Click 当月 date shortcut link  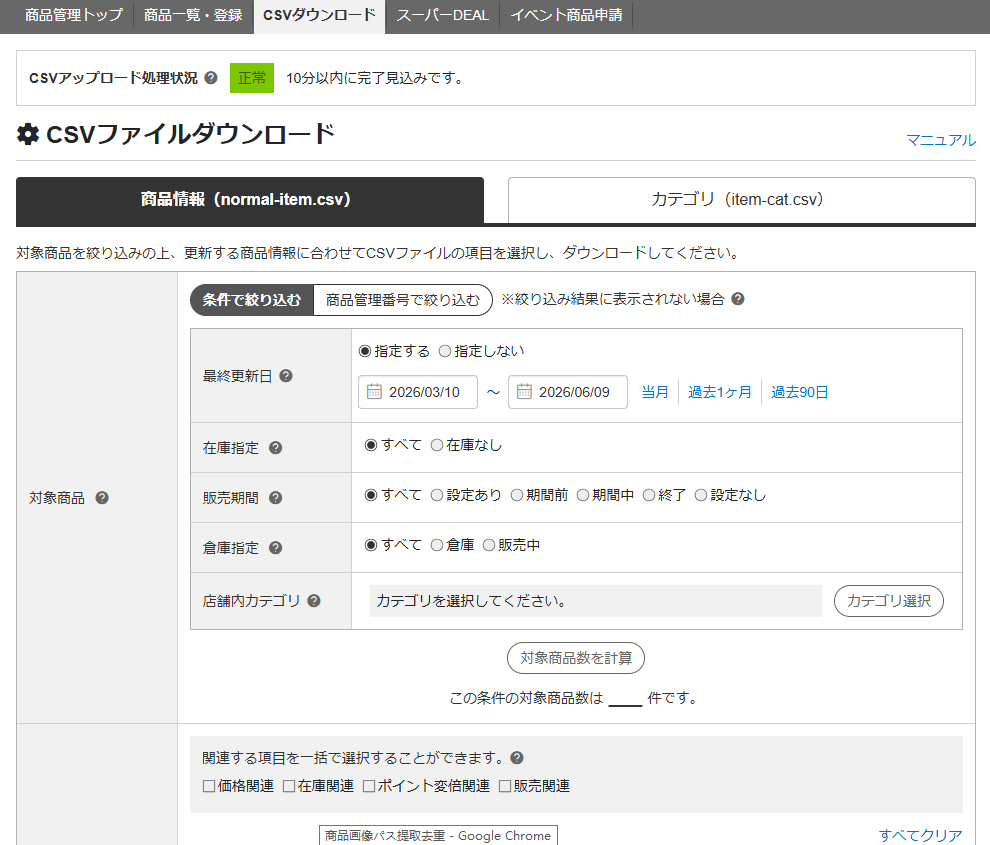click(655, 392)
